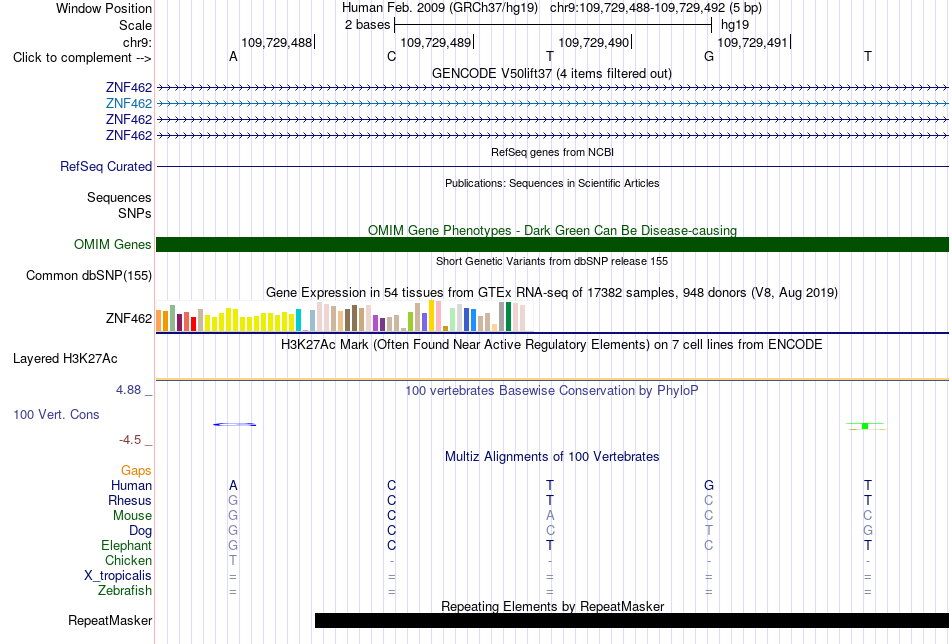This screenshot has height=644, width=950.
Task: Select the X_tropicalis species label
Action: 118,576
